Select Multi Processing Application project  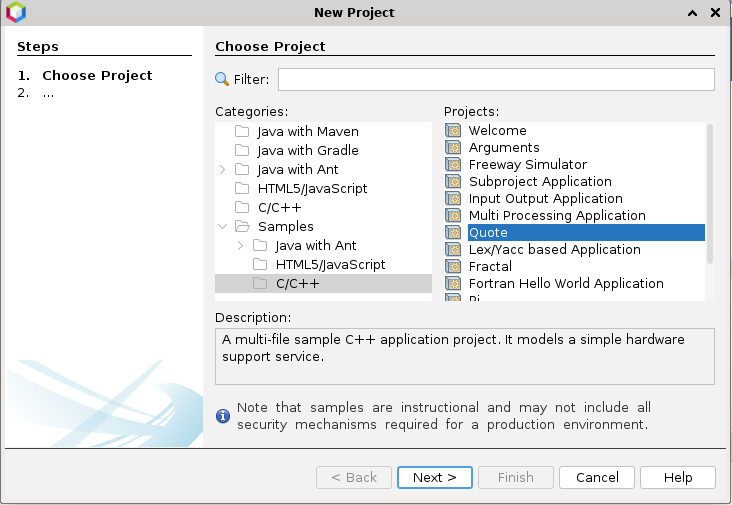tap(556, 216)
